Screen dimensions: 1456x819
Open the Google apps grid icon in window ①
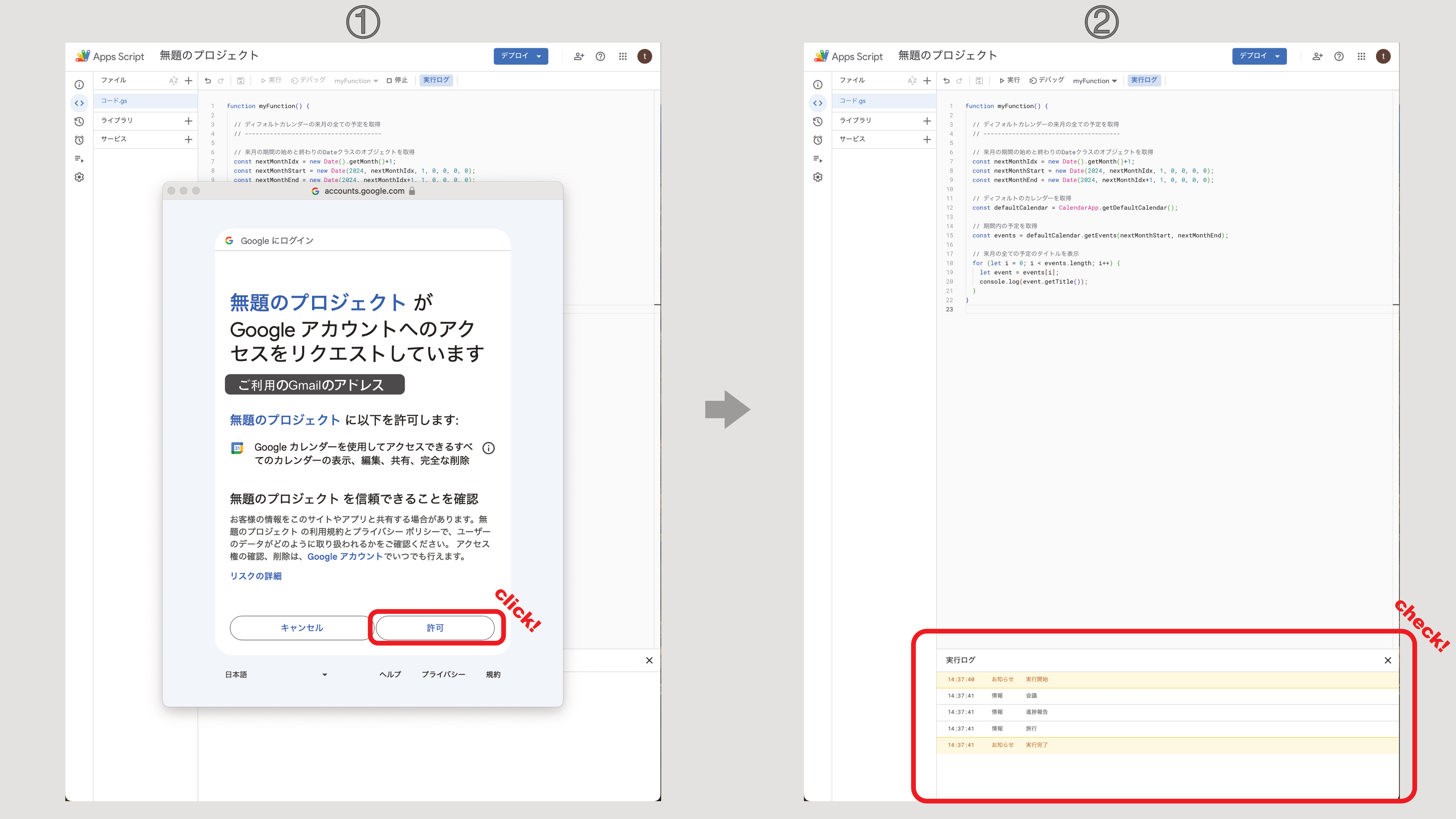pos(622,56)
